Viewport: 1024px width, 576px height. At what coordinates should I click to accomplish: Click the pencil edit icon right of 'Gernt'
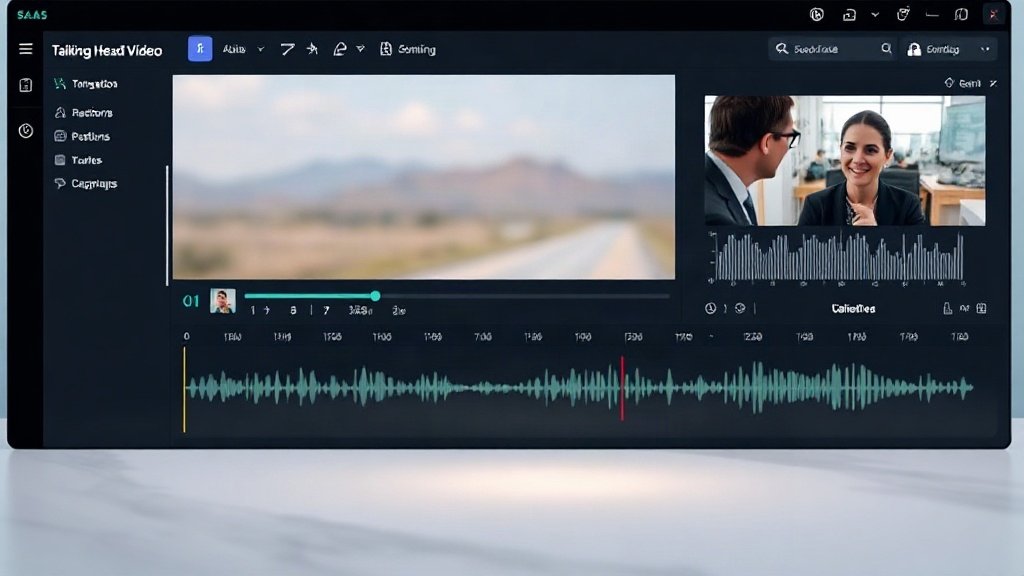993,83
